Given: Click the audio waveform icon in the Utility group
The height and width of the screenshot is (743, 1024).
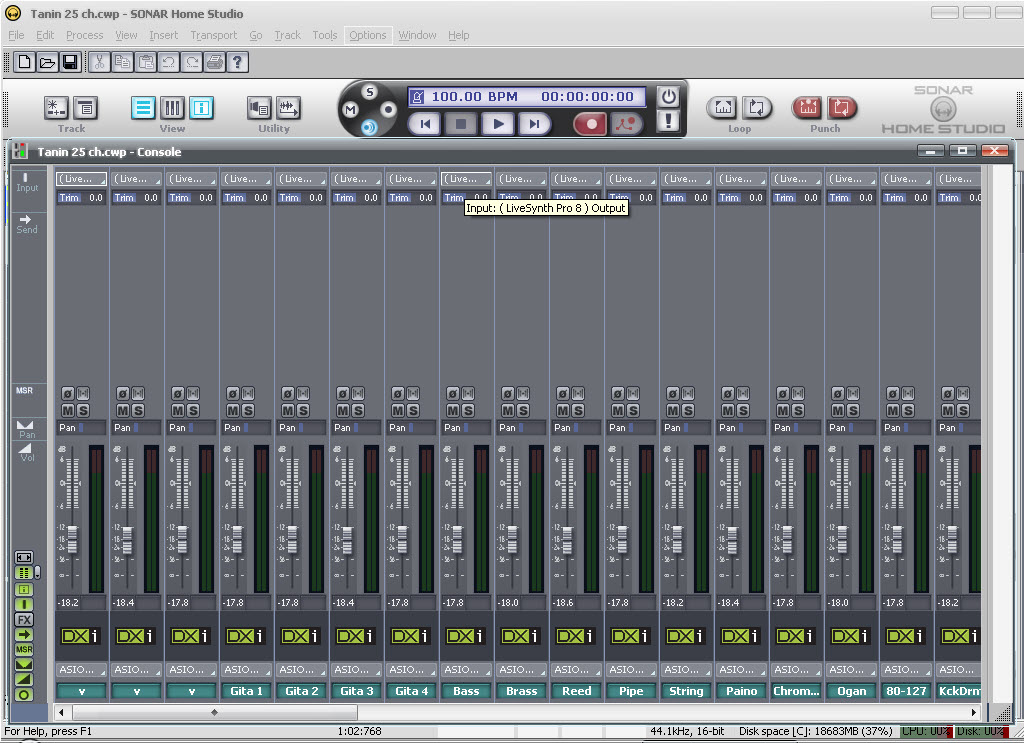Looking at the screenshot, I should [x=288, y=108].
